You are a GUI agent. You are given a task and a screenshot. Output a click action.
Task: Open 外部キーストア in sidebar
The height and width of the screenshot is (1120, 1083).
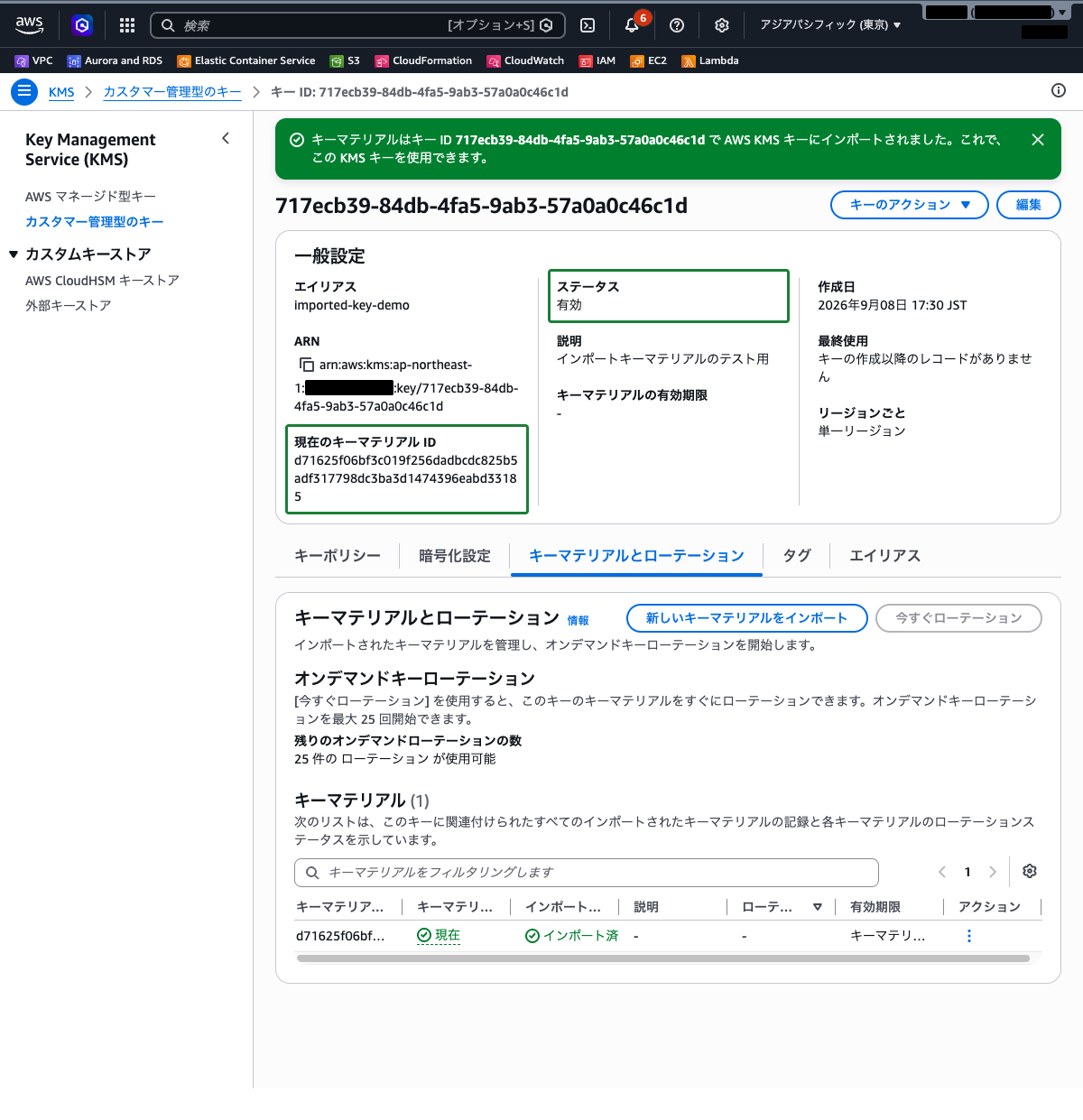pyautogui.click(x=69, y=306)
